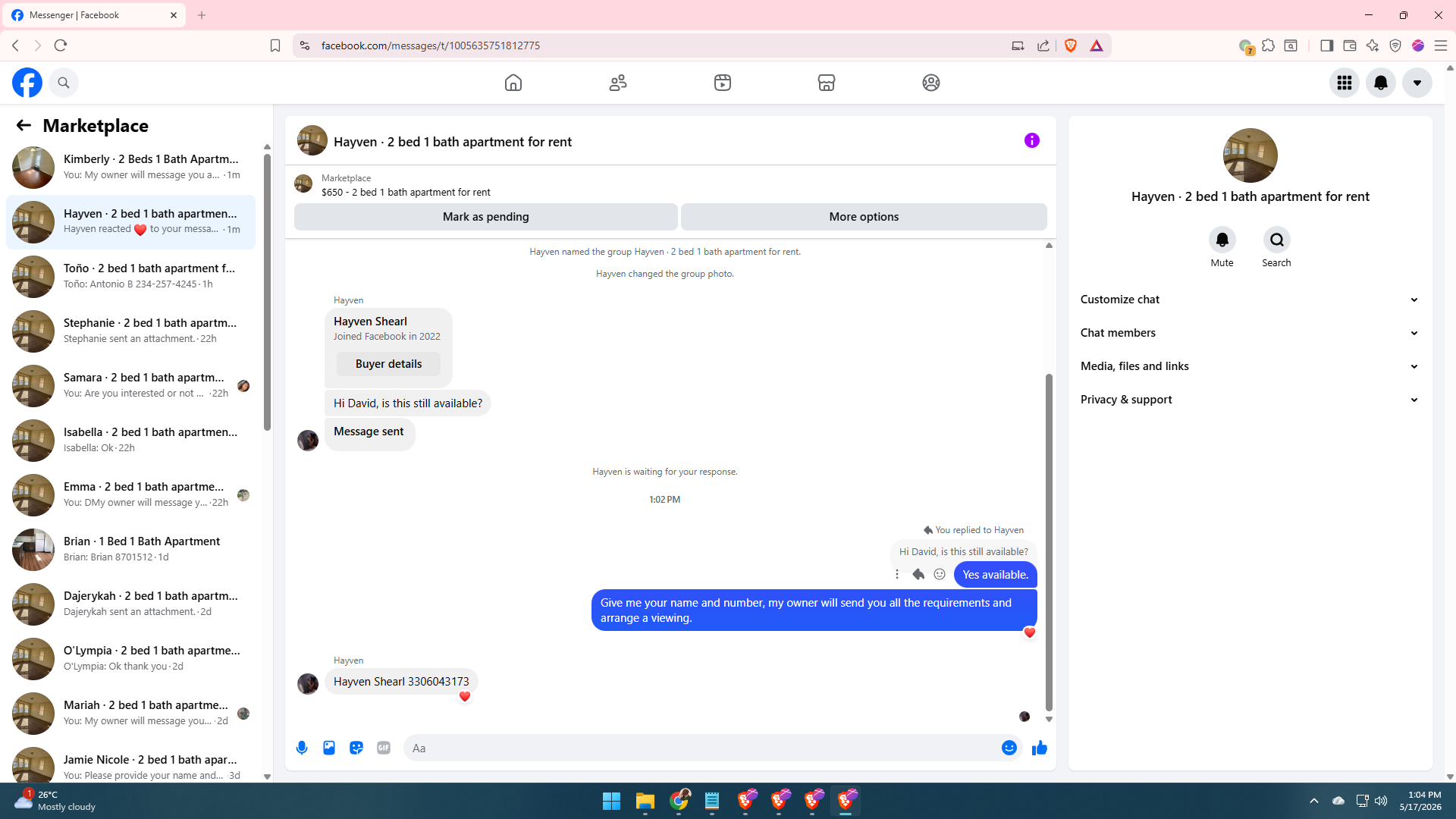Viewport: 1456px width, 819px height.
Task: Open Buyer details for Hayven Shearl
Action: point(388,364)
